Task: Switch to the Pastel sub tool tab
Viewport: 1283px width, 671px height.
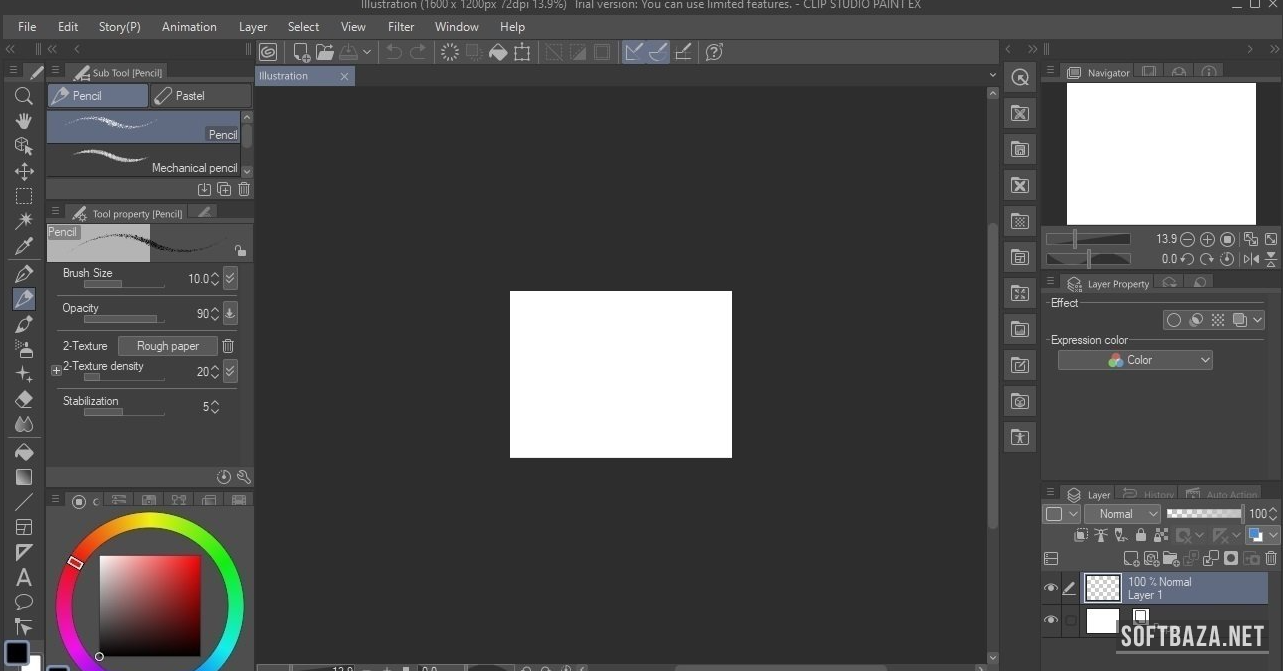Action: pyautogui.click(x=200, y=96)
